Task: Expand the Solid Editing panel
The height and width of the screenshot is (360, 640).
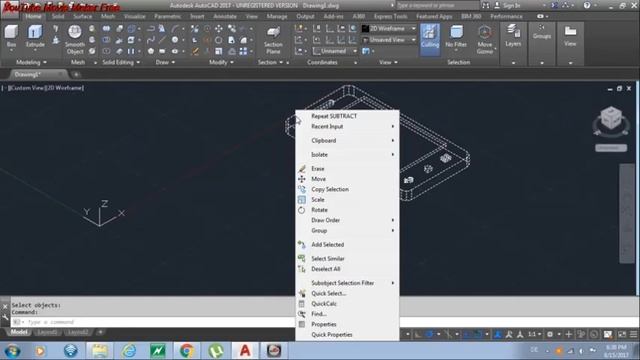Action: point(121,62)
